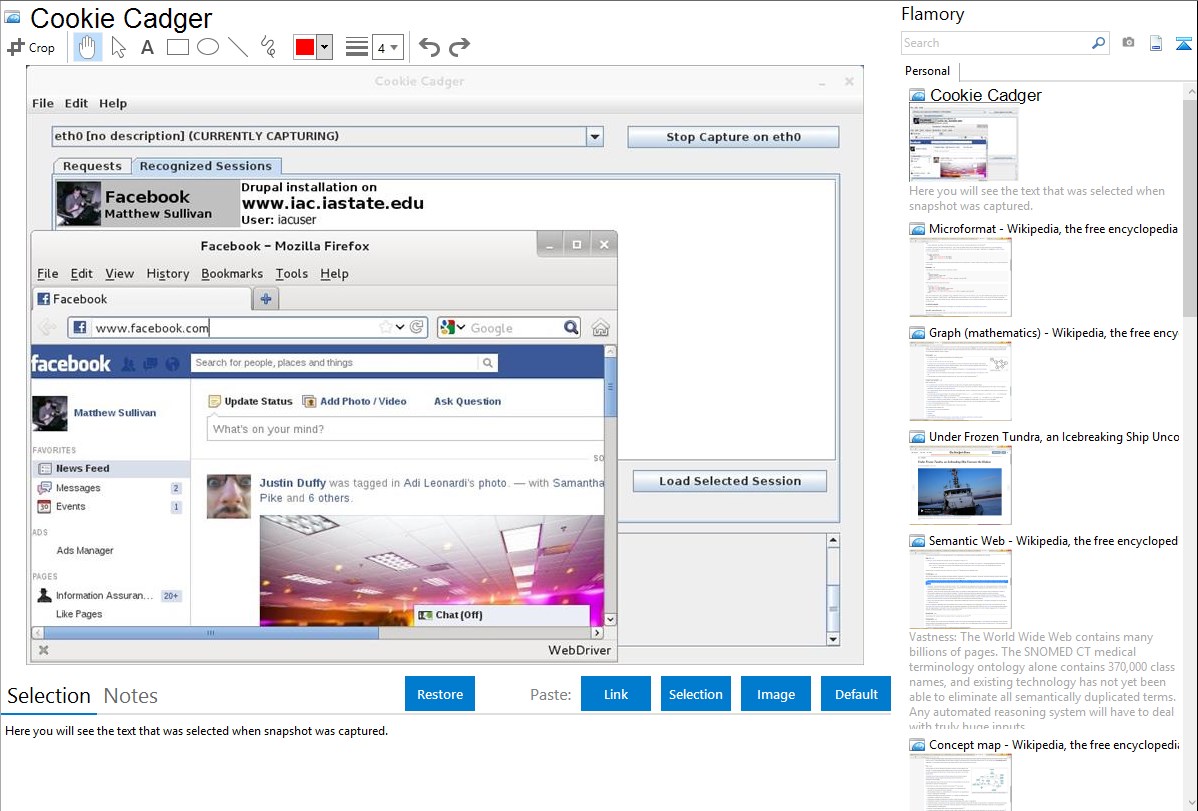Open a new Firefox tab with plus
The width and height of the screenshot is (1198, 811).
click(266, 299)
